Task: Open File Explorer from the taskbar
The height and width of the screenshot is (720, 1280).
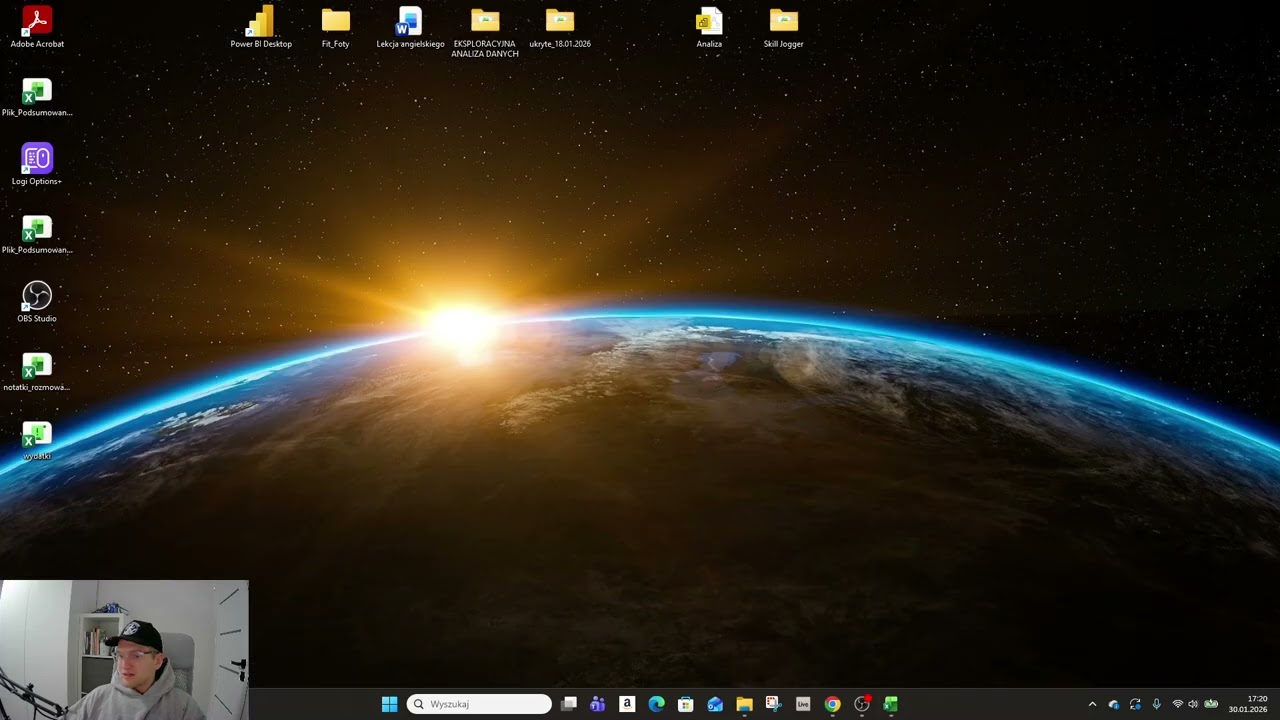Action: (x=744, y=704)
